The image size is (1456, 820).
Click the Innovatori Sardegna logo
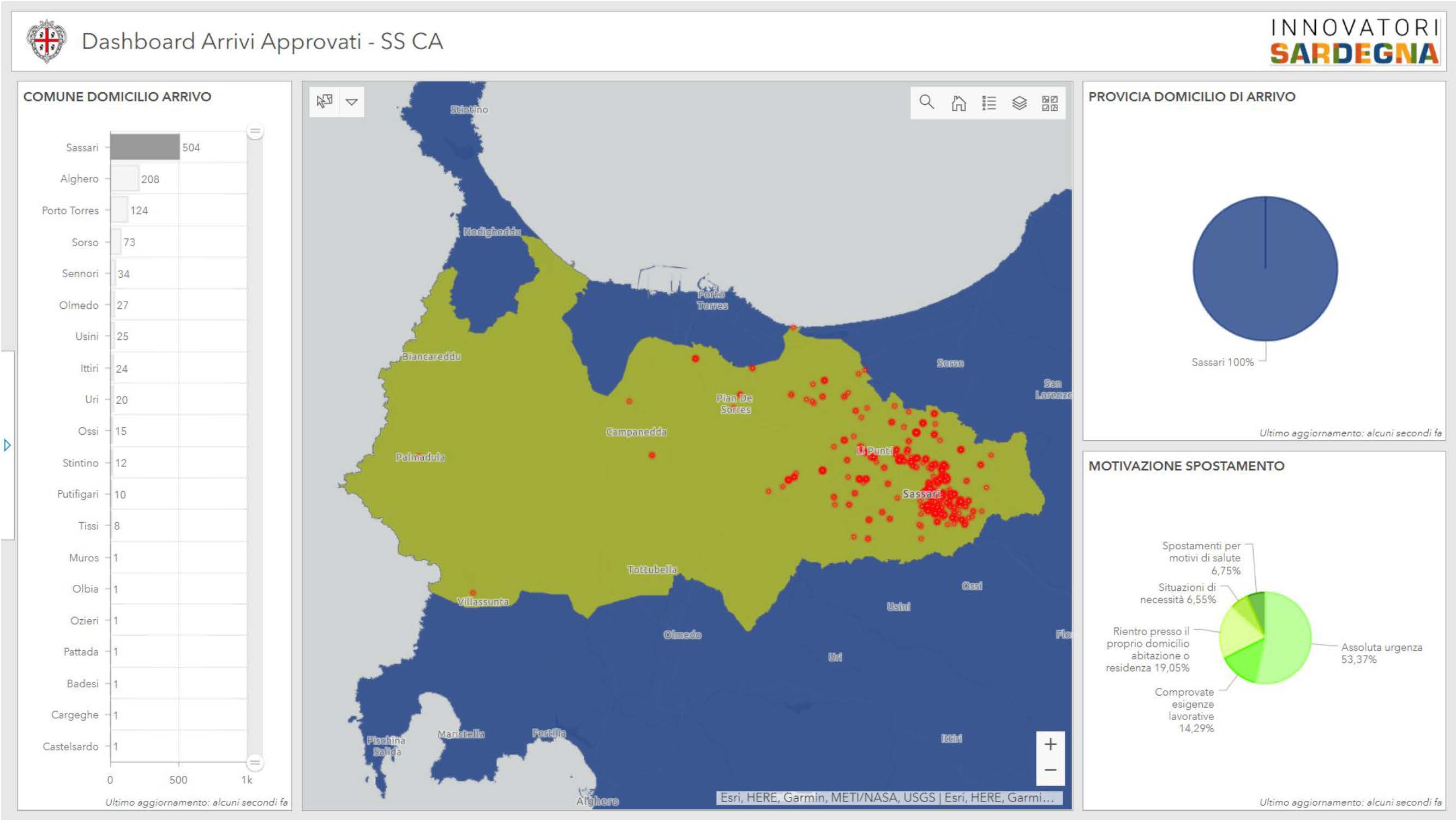[1355, 41]
